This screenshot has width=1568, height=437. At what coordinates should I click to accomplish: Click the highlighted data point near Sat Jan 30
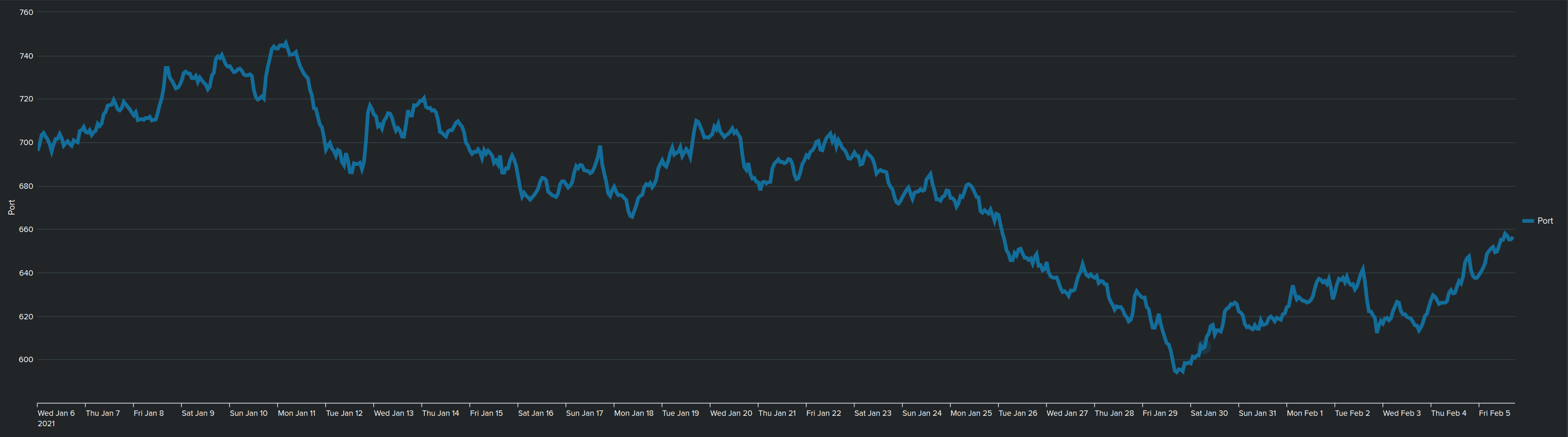1205,348
